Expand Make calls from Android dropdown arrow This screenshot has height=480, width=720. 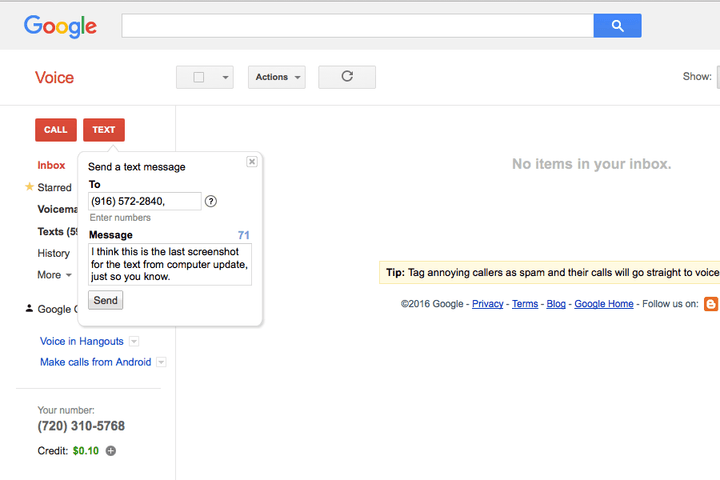click(x=161, y=362)
